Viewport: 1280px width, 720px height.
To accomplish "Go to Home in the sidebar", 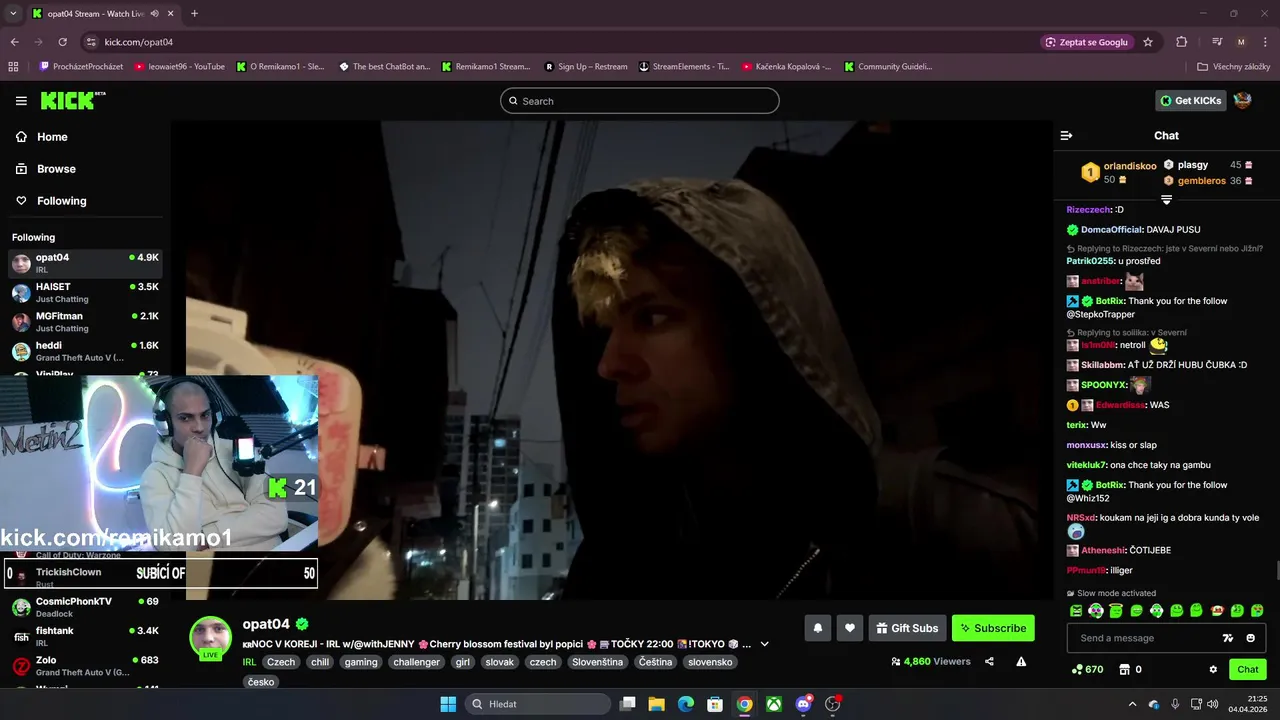I will (42, 137).
